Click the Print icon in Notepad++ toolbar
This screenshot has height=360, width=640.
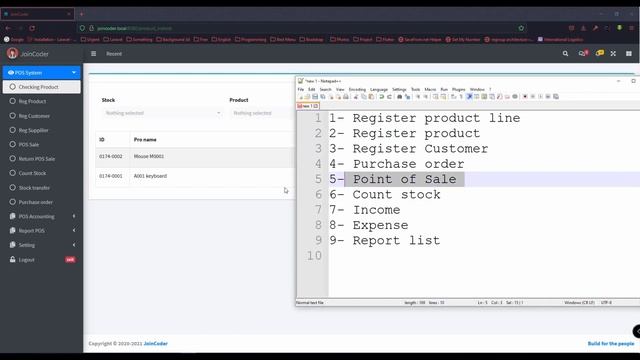346,97
